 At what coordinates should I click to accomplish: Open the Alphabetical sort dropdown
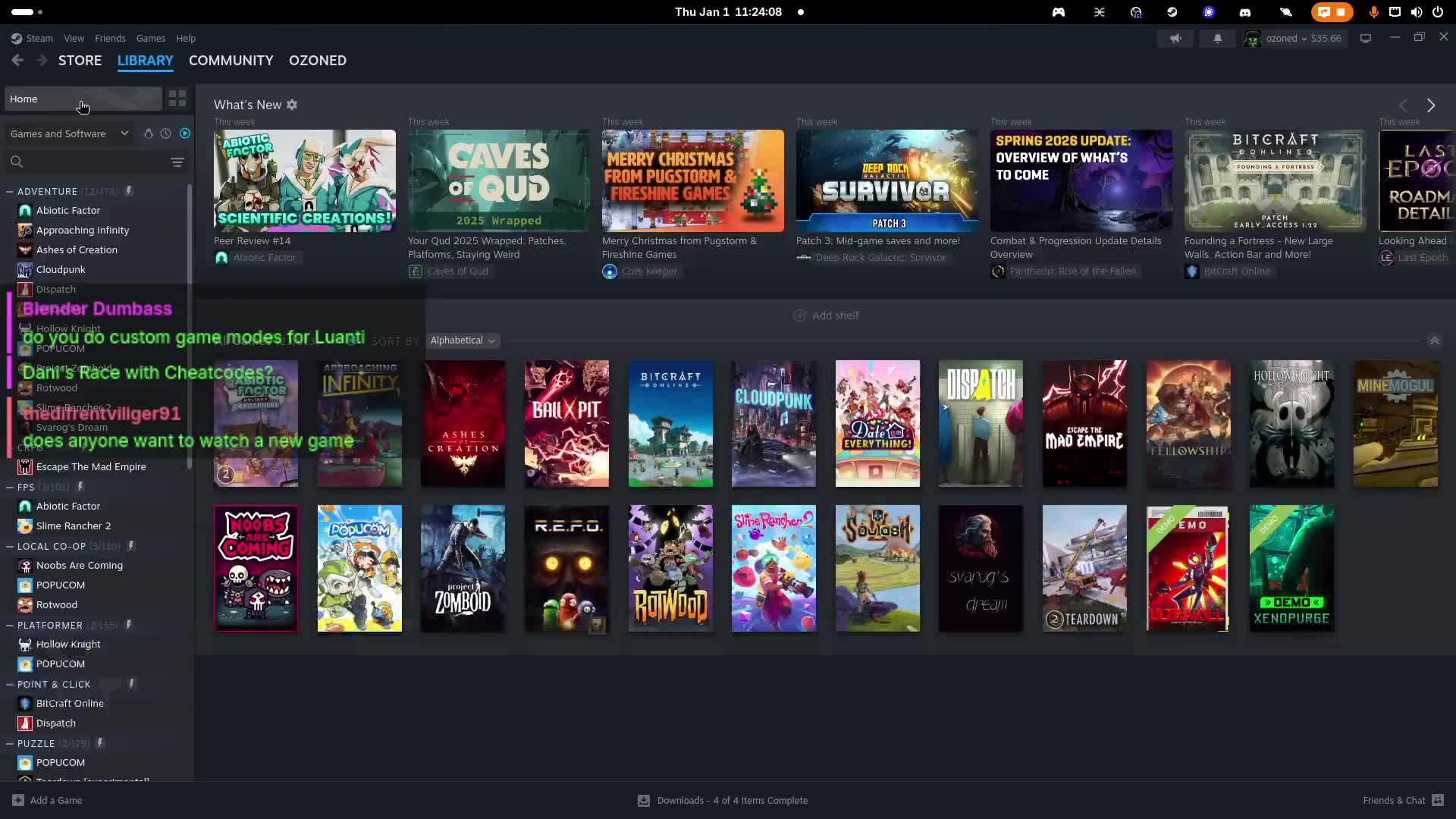tap(463, 340)
